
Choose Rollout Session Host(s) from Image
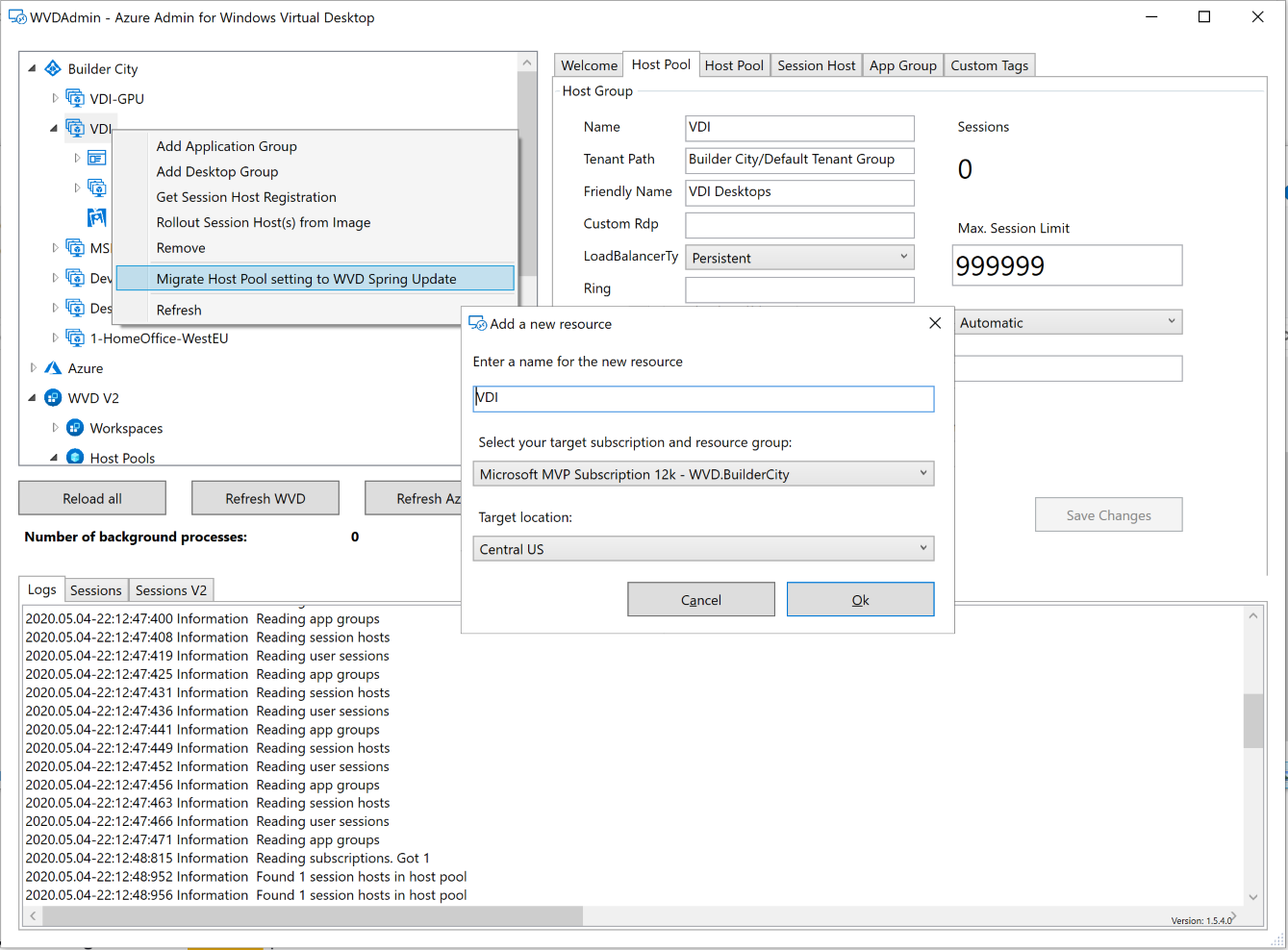tap(264, 222)
